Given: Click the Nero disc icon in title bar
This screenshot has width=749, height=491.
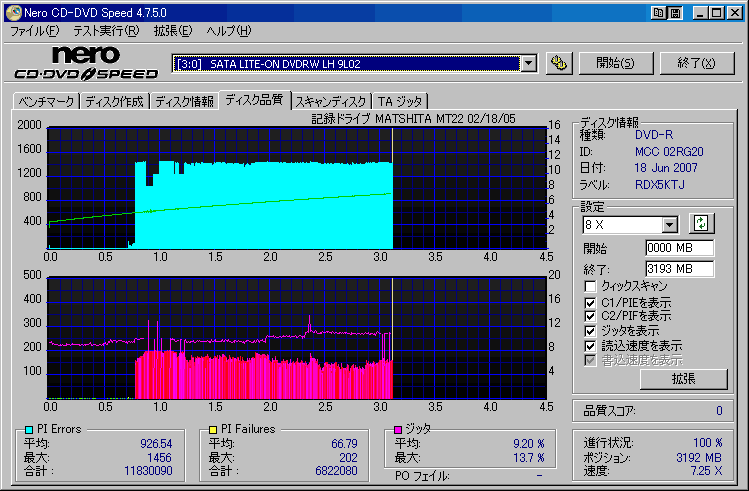Looking at the screenshot, I should [x=13, y=12].
